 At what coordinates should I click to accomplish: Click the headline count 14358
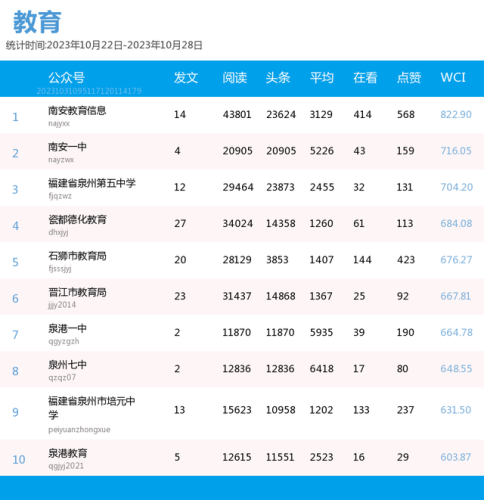pyautogui.click(x=281, y=223)
